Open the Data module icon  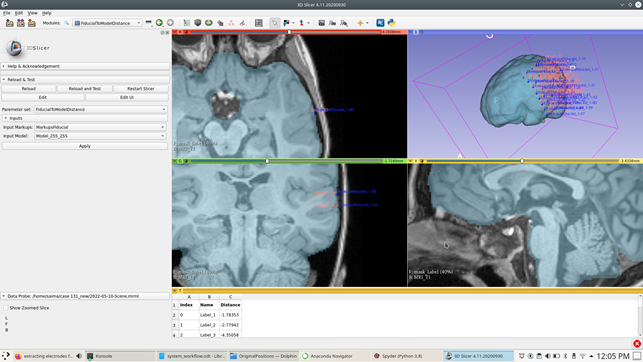tap(187, 23)
